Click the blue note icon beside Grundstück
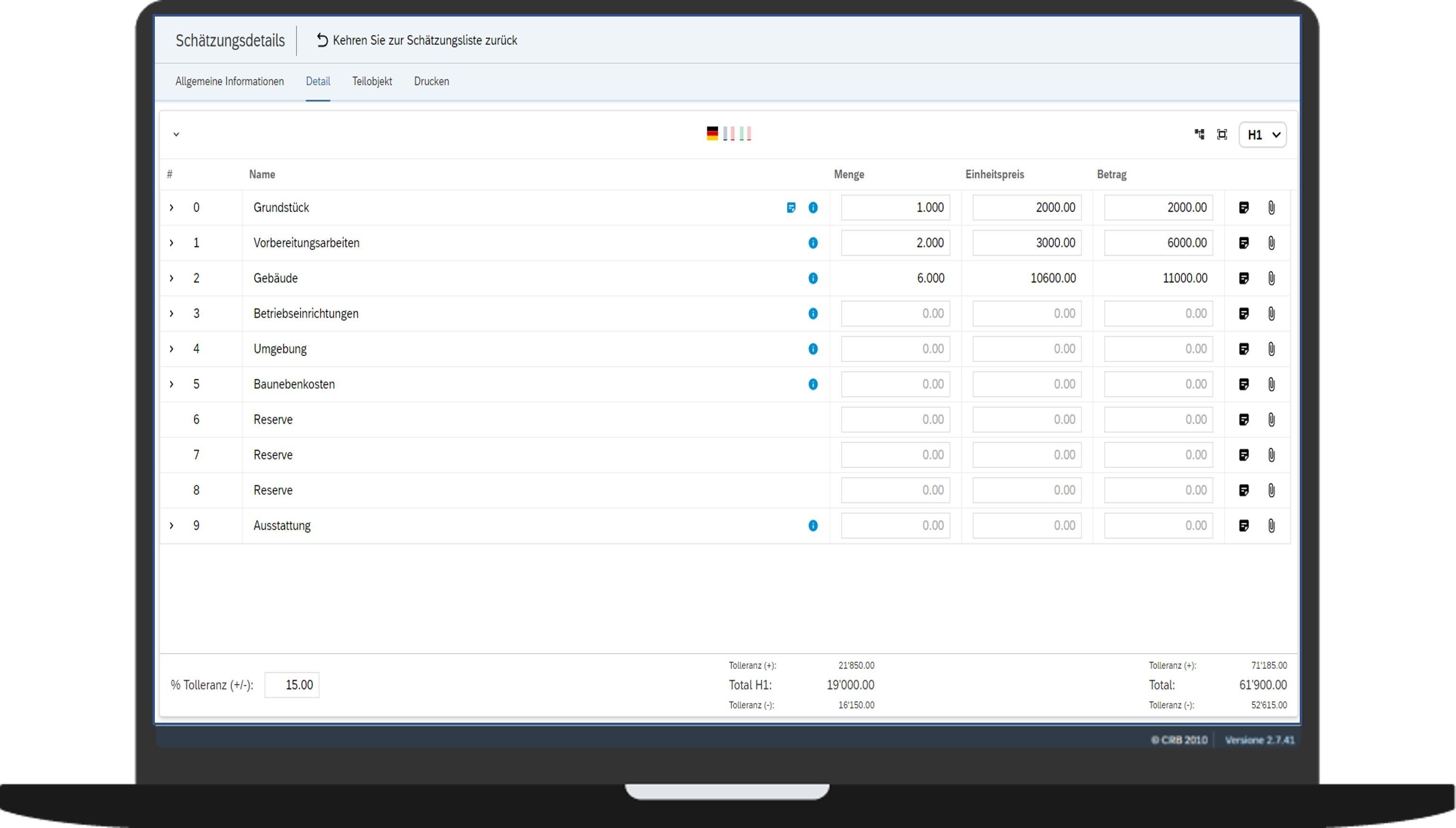 point(790,207)
